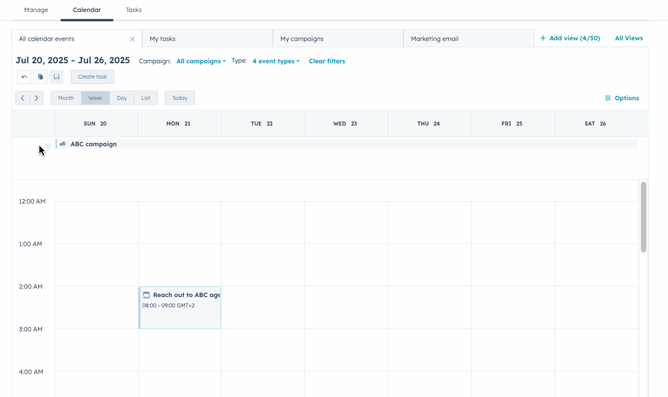Click the TUE 22 column header
The width and height of the screenshot is (668, 397).
tap(262, 124)
